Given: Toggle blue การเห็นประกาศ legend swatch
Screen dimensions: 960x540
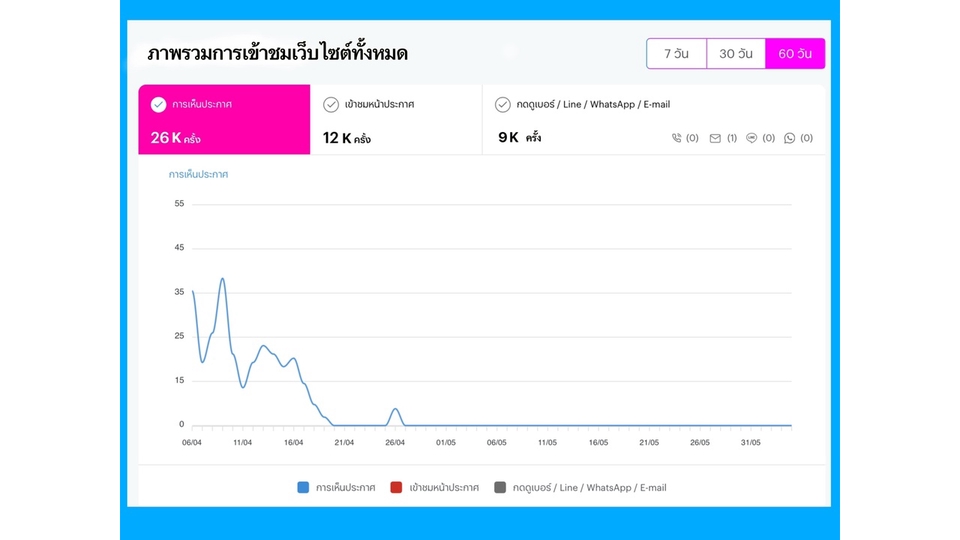Looking at the screenshot, I should tap(303, 488).
